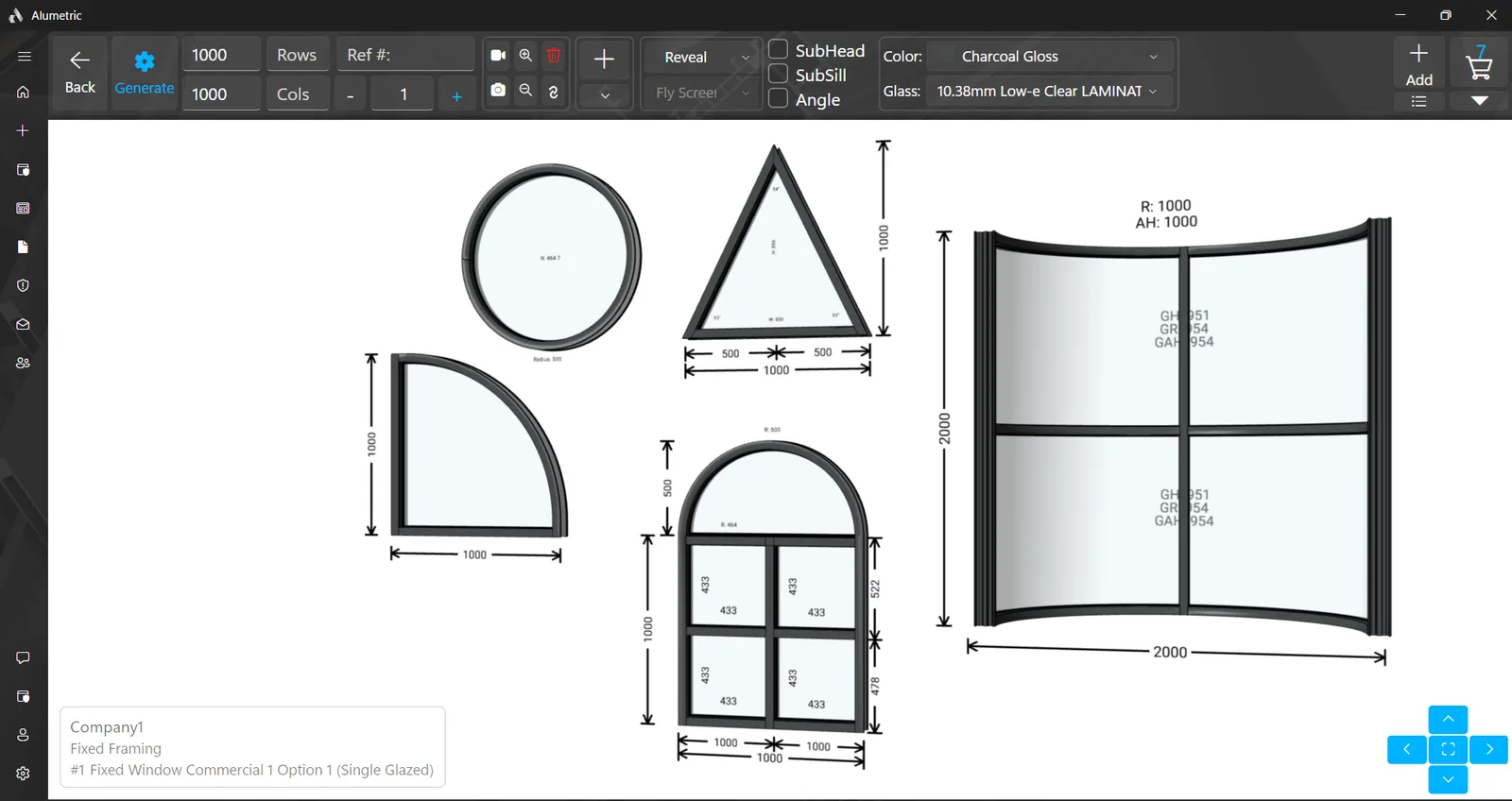
Task: Pan view right with the blue right arrow
Action: click(x=1489, y=749)
